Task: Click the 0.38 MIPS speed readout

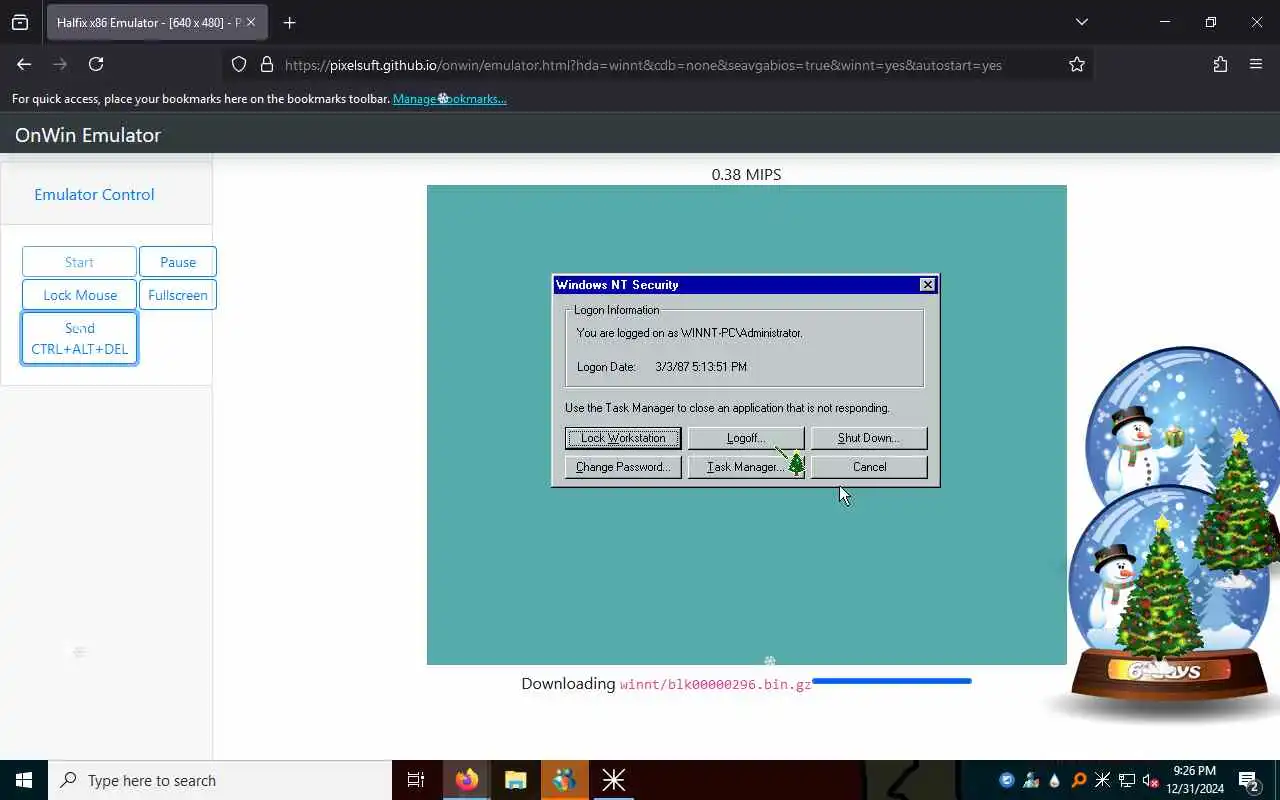Action: click(746, 174)
